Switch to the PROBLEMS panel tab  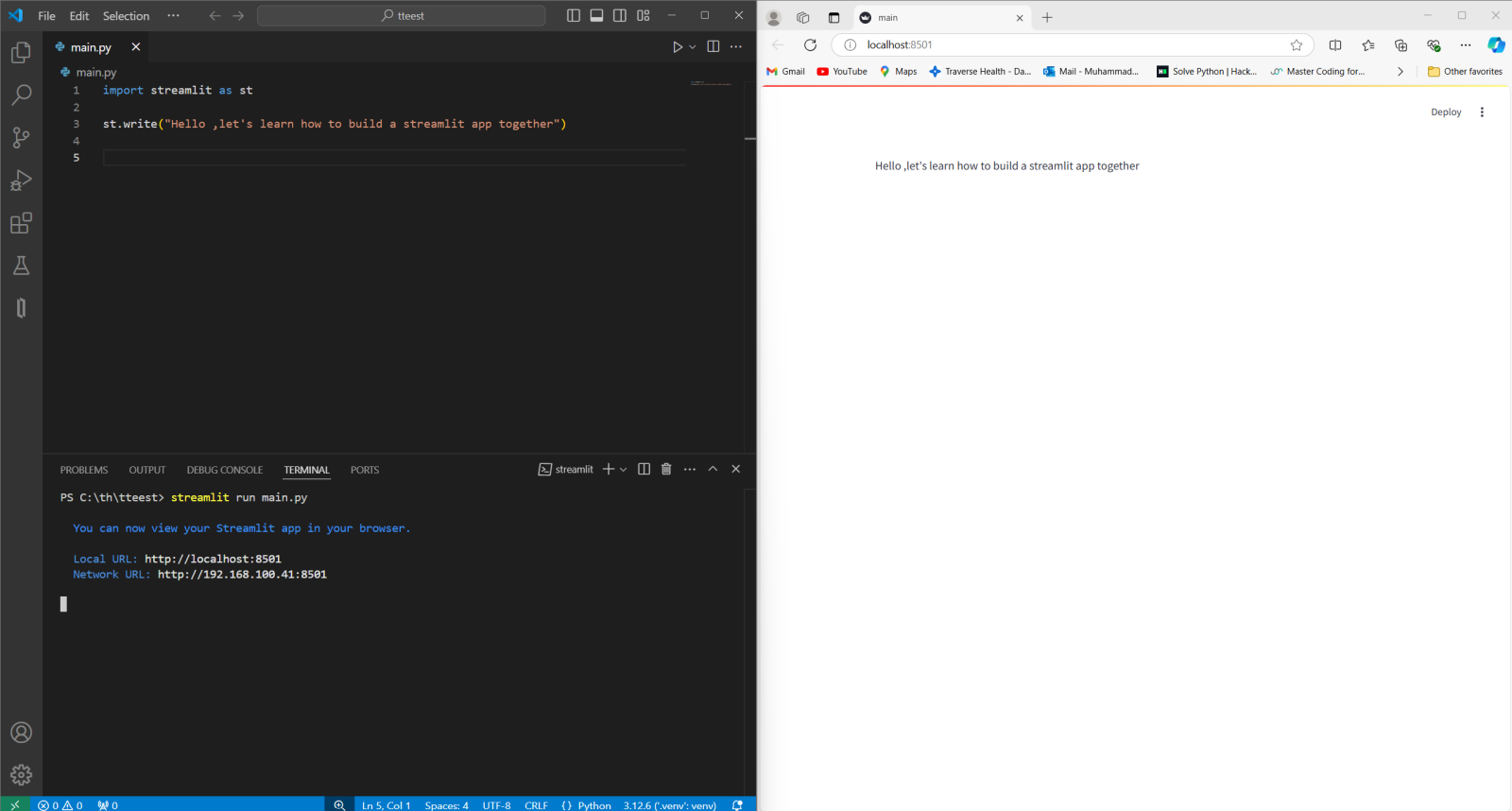click(84, 470)
